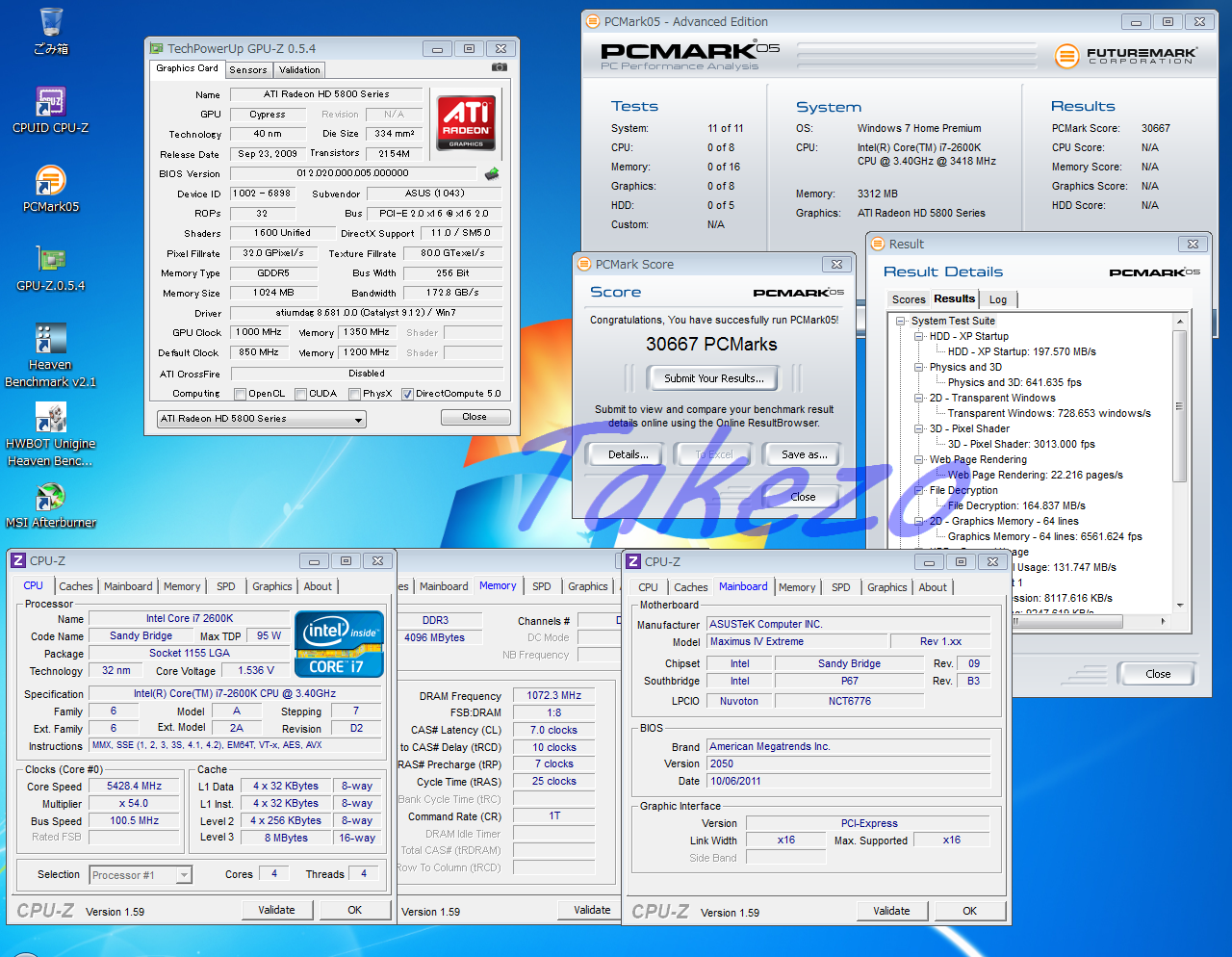Click Validate in left CPU-Z window
Viewport: 1232px width, 957px height.
click(277, 910)
